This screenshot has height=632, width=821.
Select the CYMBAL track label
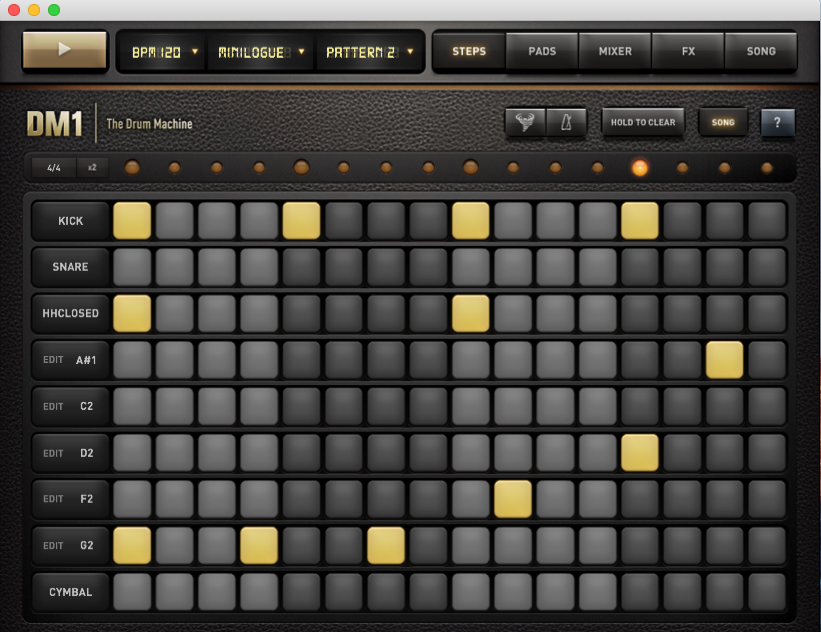pyautogui.click(x=71, y=592)
